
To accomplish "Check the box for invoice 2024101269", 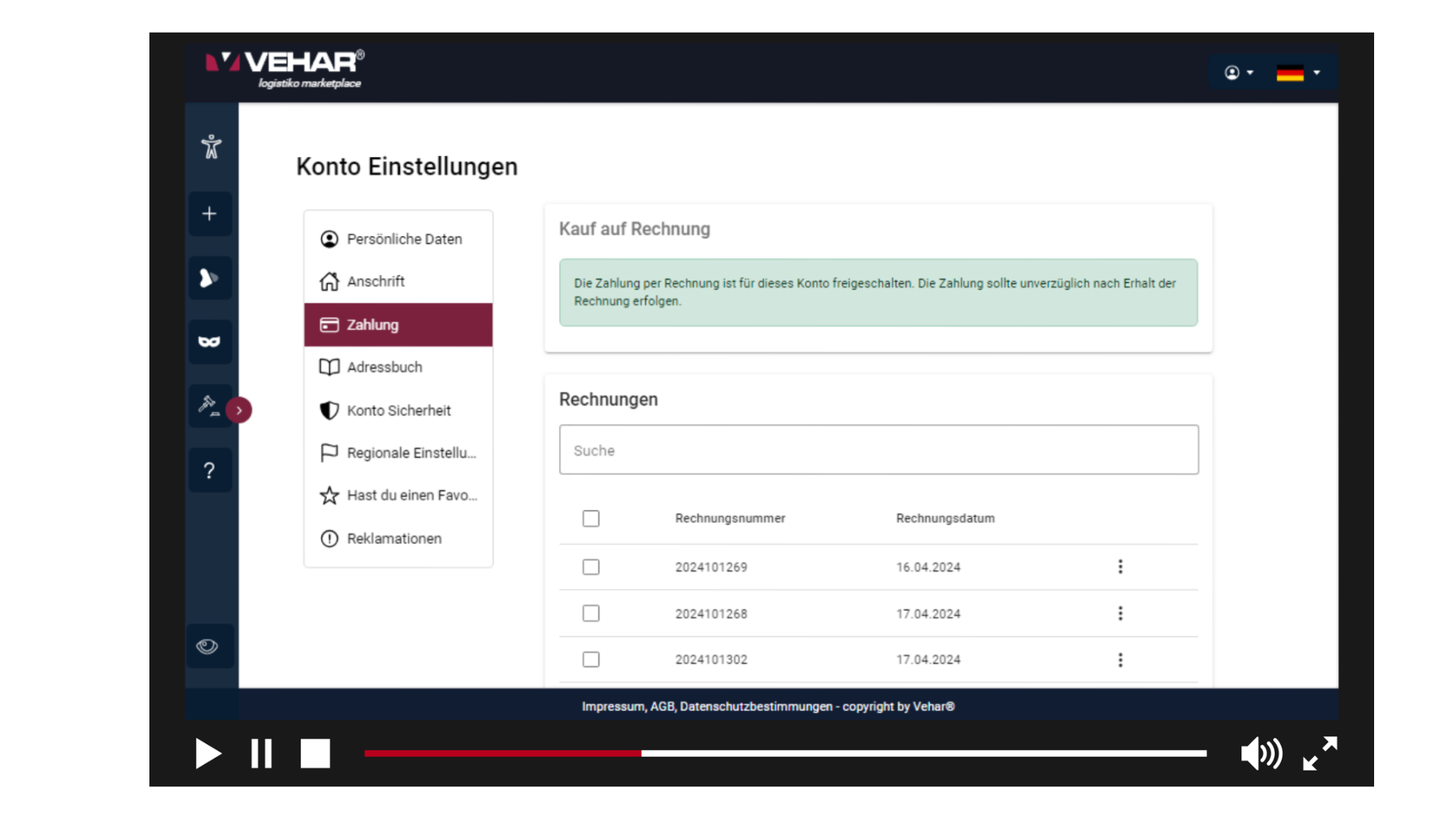I will point(591,567).
